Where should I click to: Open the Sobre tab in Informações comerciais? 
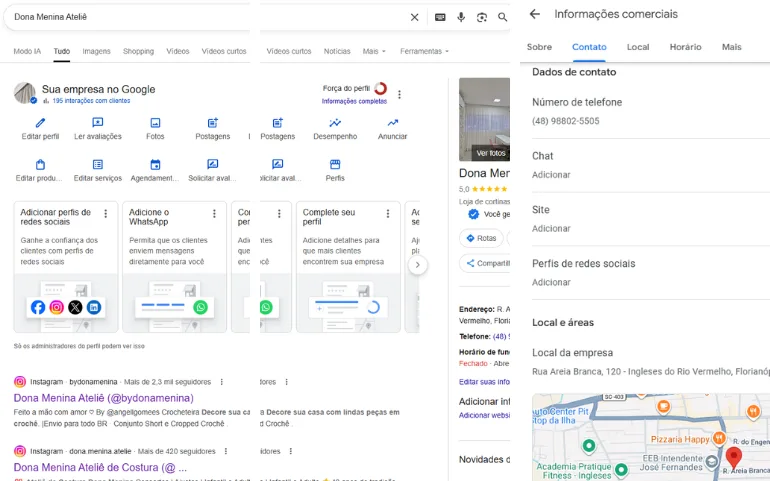tap(539, 47)
